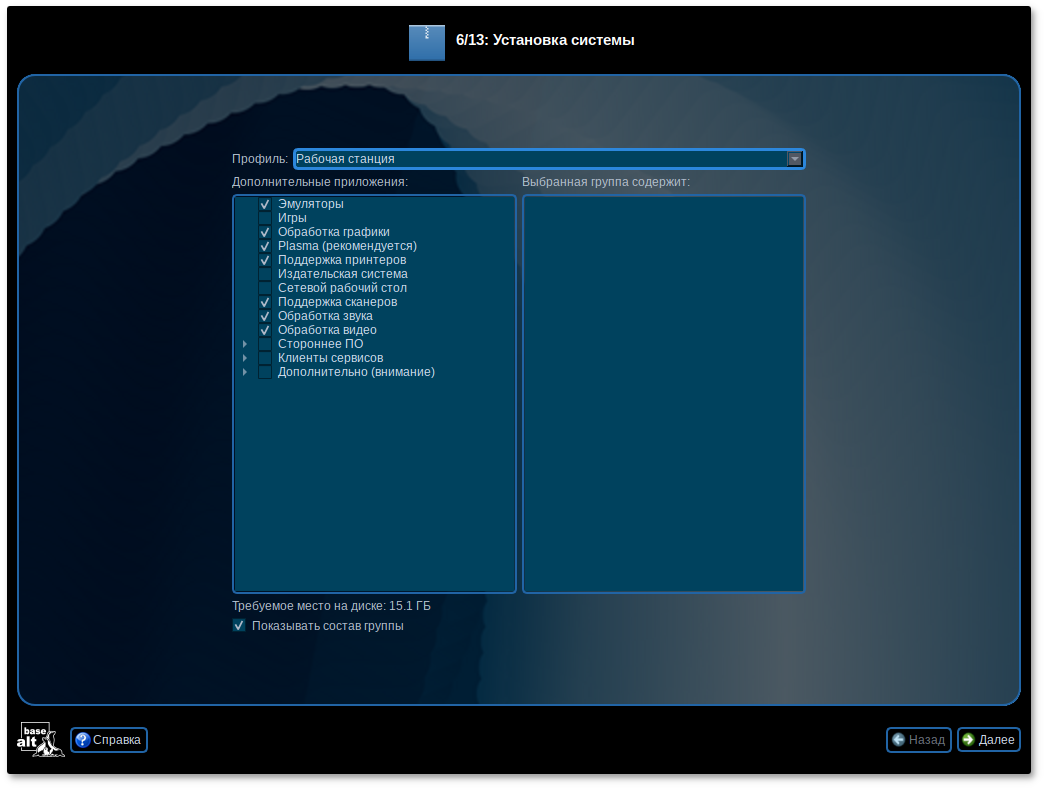The image size is (1044, 788).
Task: Uncheck the Эмуляторы checkbox
Action: tap(265, 204)
